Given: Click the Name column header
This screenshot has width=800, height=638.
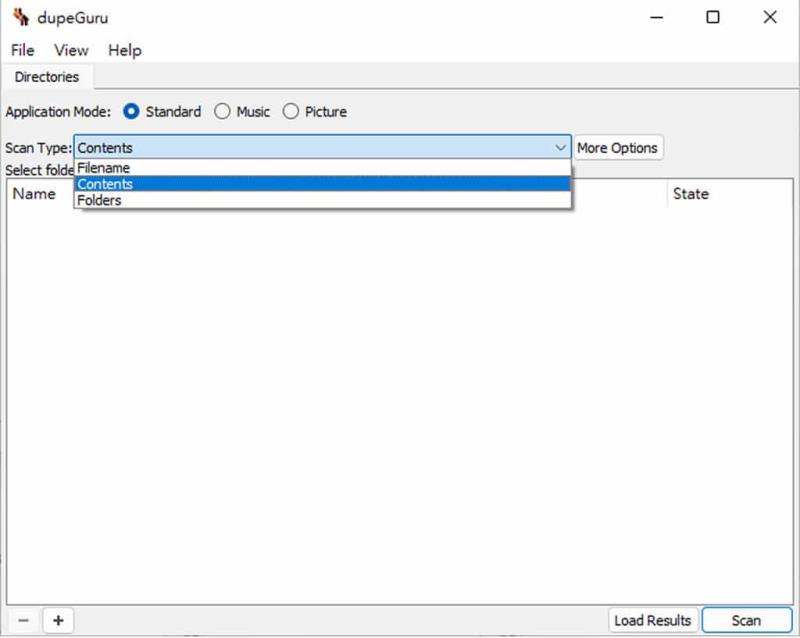Looking at the screenshot, I should pyautogui.click(x=34, y=193).
